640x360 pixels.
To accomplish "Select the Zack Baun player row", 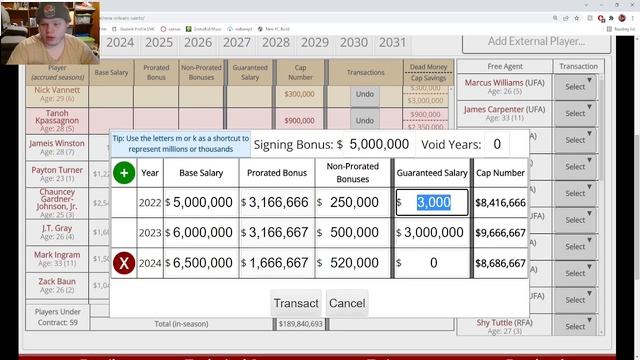I will click(57, 285).
